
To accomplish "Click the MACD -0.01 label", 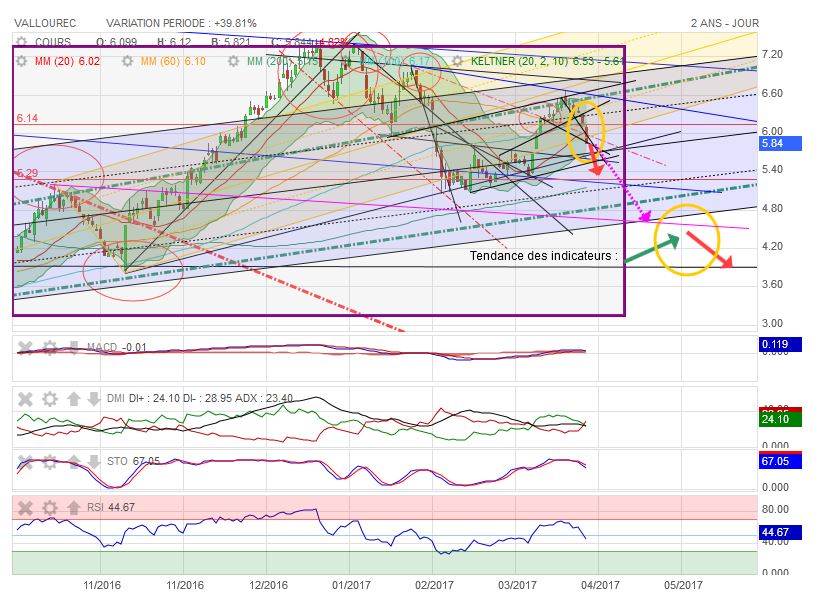I will click(x=117, y=347).
